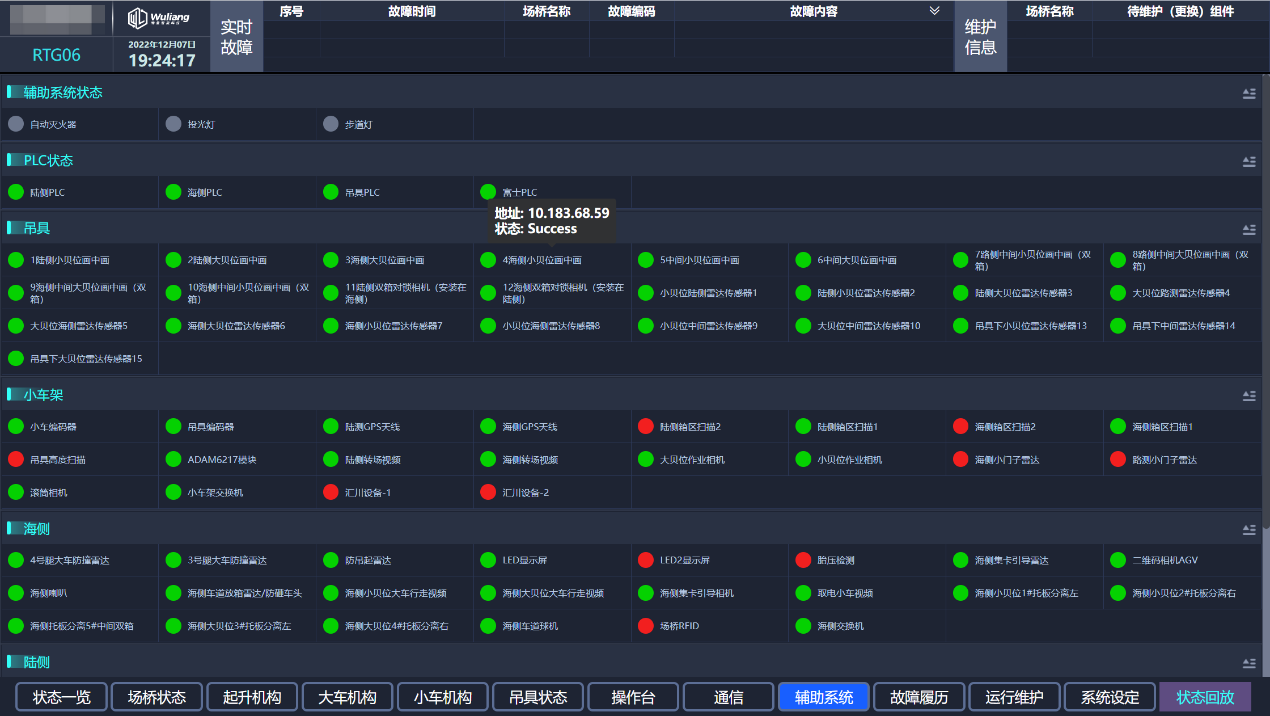Click the green status dot for 陆侧PLC
Image resolution: width=1270 pixels, height=716 pixels.
pyautogui.click(x=16, y=192)
